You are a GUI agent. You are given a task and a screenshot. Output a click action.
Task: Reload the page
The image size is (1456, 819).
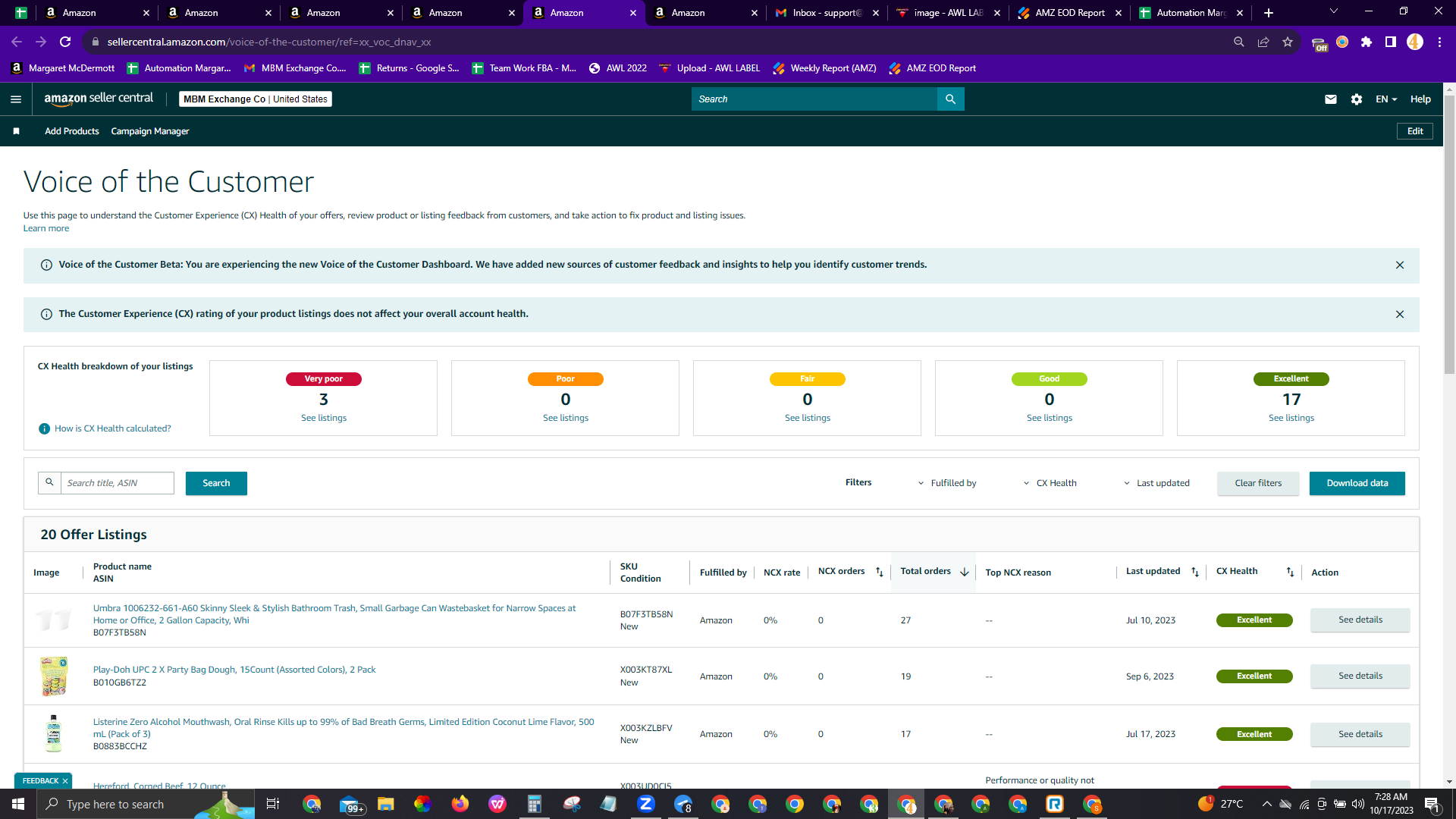[65, 42]
